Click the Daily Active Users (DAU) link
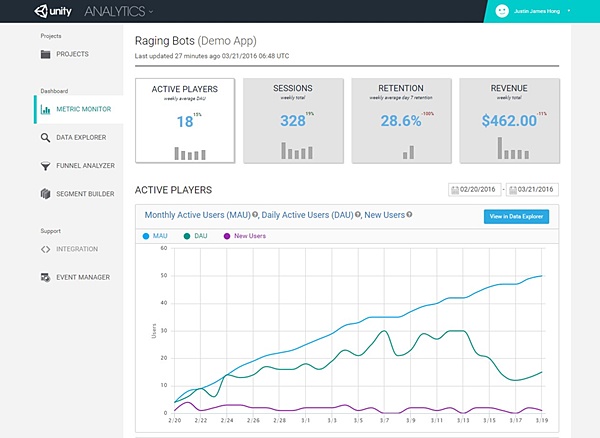This screenshot has width=600, height=438. tap(307, 215)
